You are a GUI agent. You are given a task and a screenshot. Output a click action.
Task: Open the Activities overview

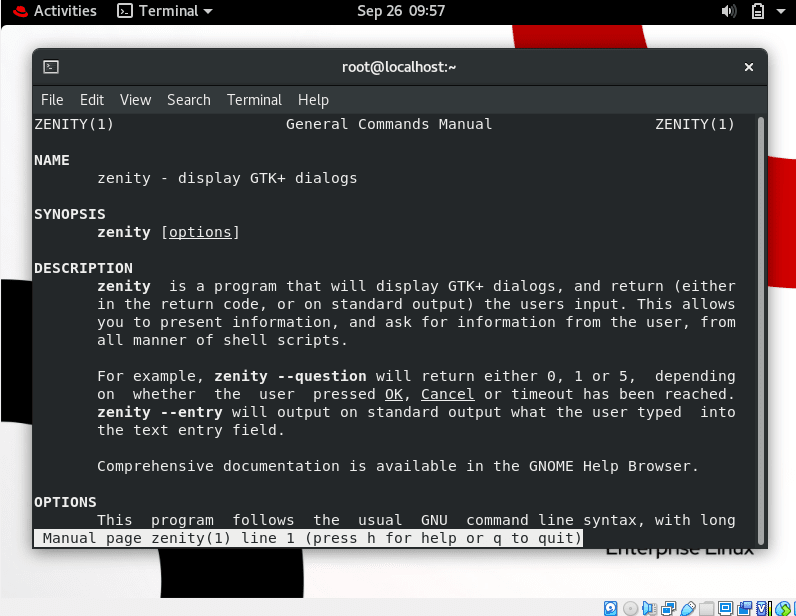pyautogui.click(x=64, y=11)
